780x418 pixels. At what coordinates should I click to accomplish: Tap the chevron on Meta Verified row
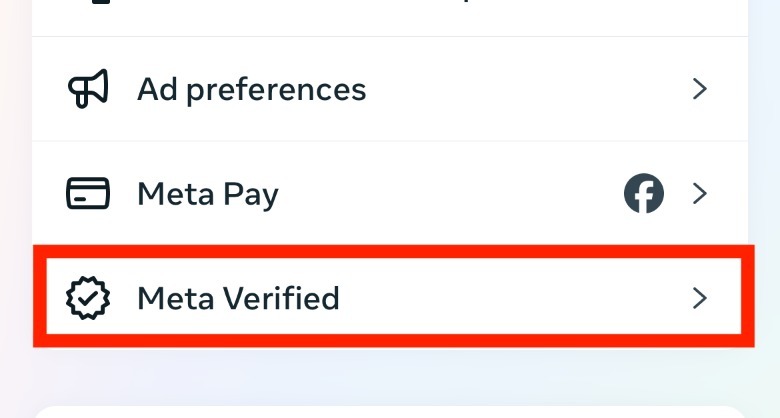[700, 298]
